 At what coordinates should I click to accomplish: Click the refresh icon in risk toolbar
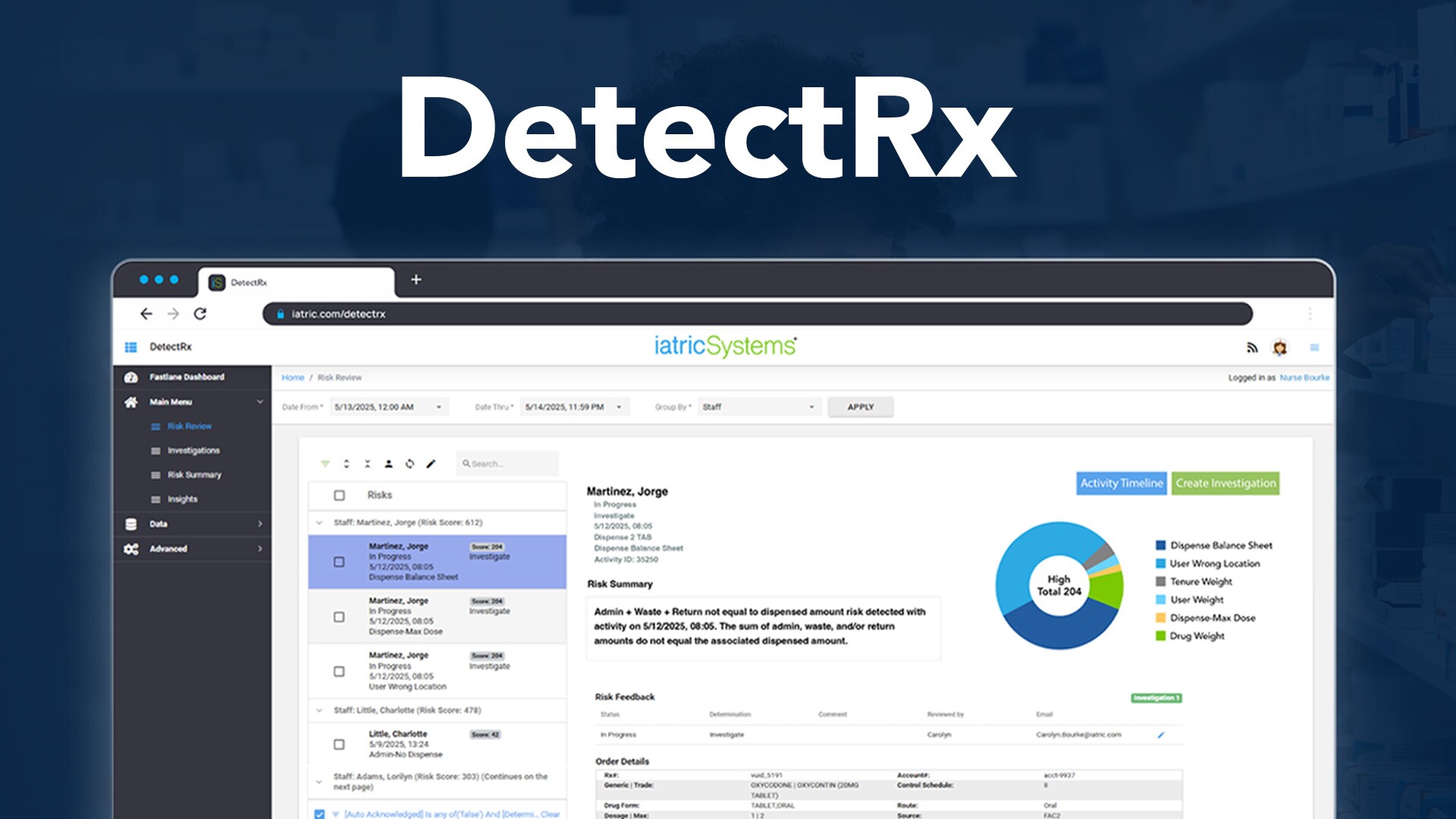coord(409,464)
